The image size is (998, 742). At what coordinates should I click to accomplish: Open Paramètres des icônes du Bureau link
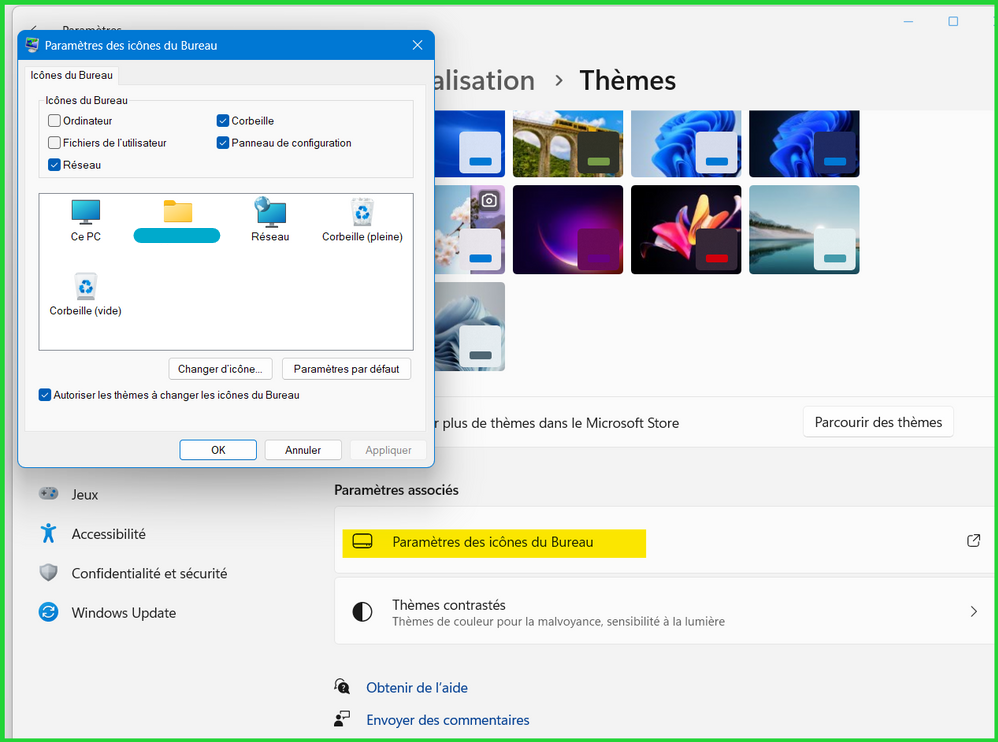[492, 542]
